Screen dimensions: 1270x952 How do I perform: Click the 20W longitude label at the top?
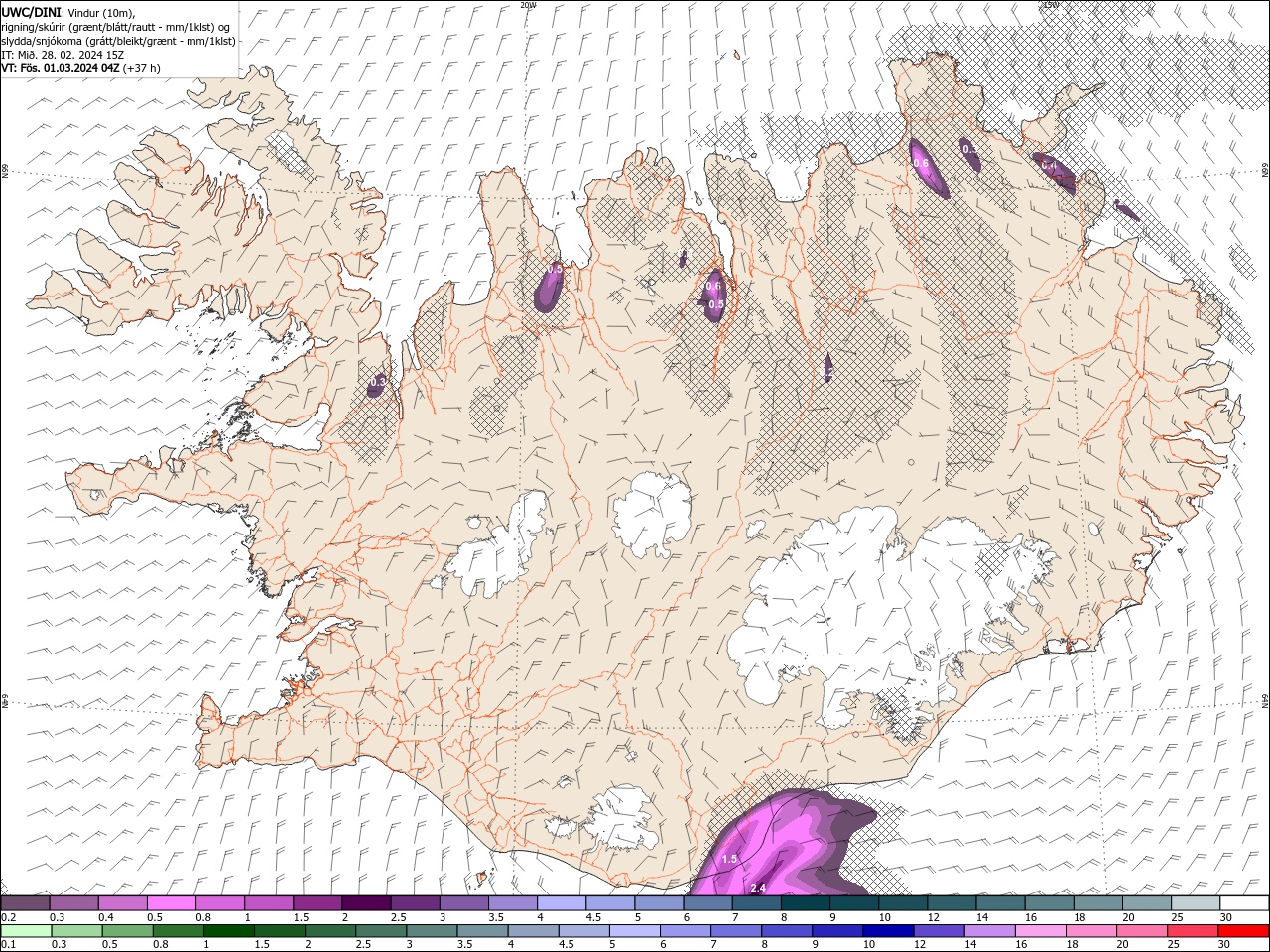[x=528, y=5]
